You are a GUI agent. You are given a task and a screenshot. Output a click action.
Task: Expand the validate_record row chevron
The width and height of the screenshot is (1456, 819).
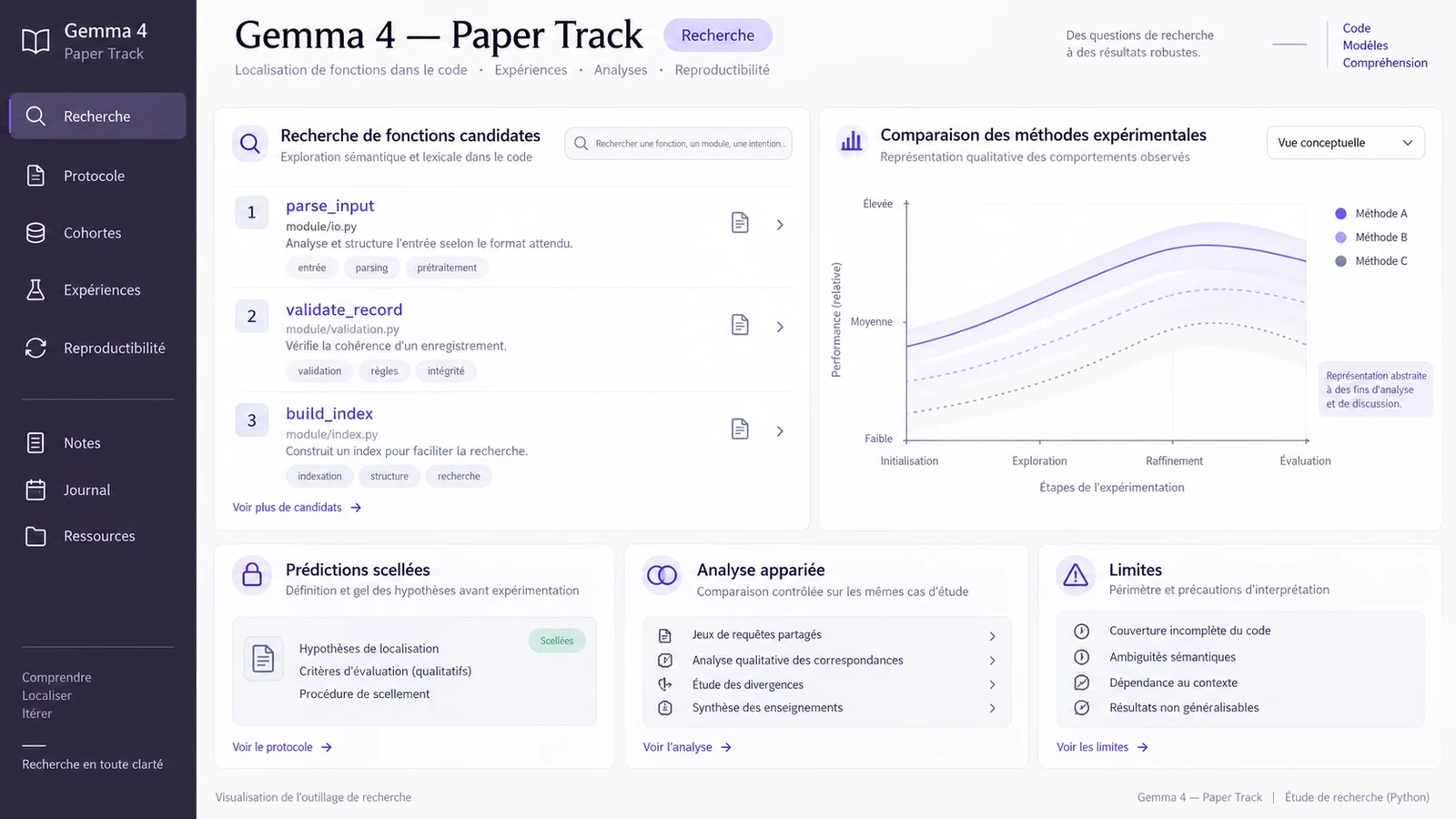(780, 327)
